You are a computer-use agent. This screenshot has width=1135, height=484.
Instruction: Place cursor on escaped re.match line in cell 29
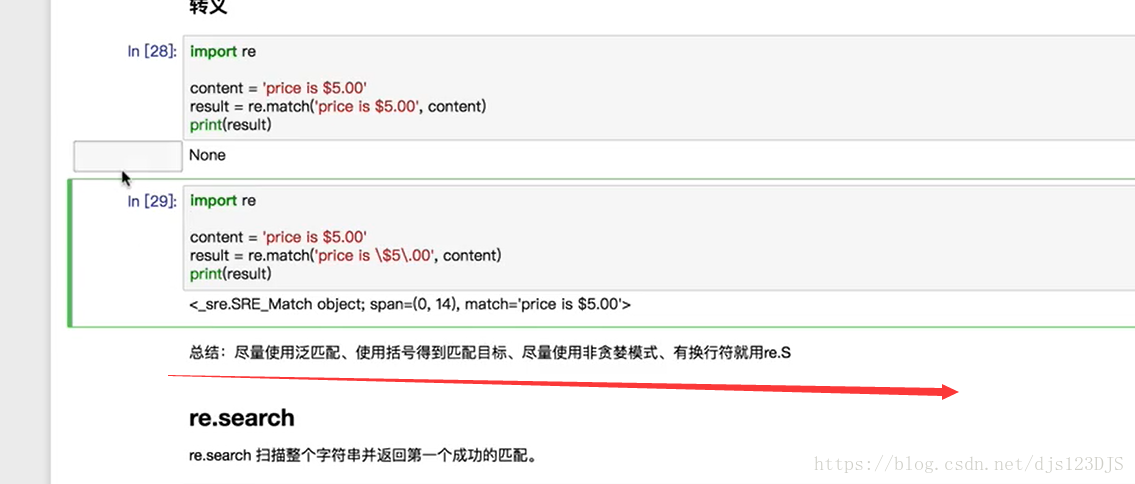(x=345, y=255)
